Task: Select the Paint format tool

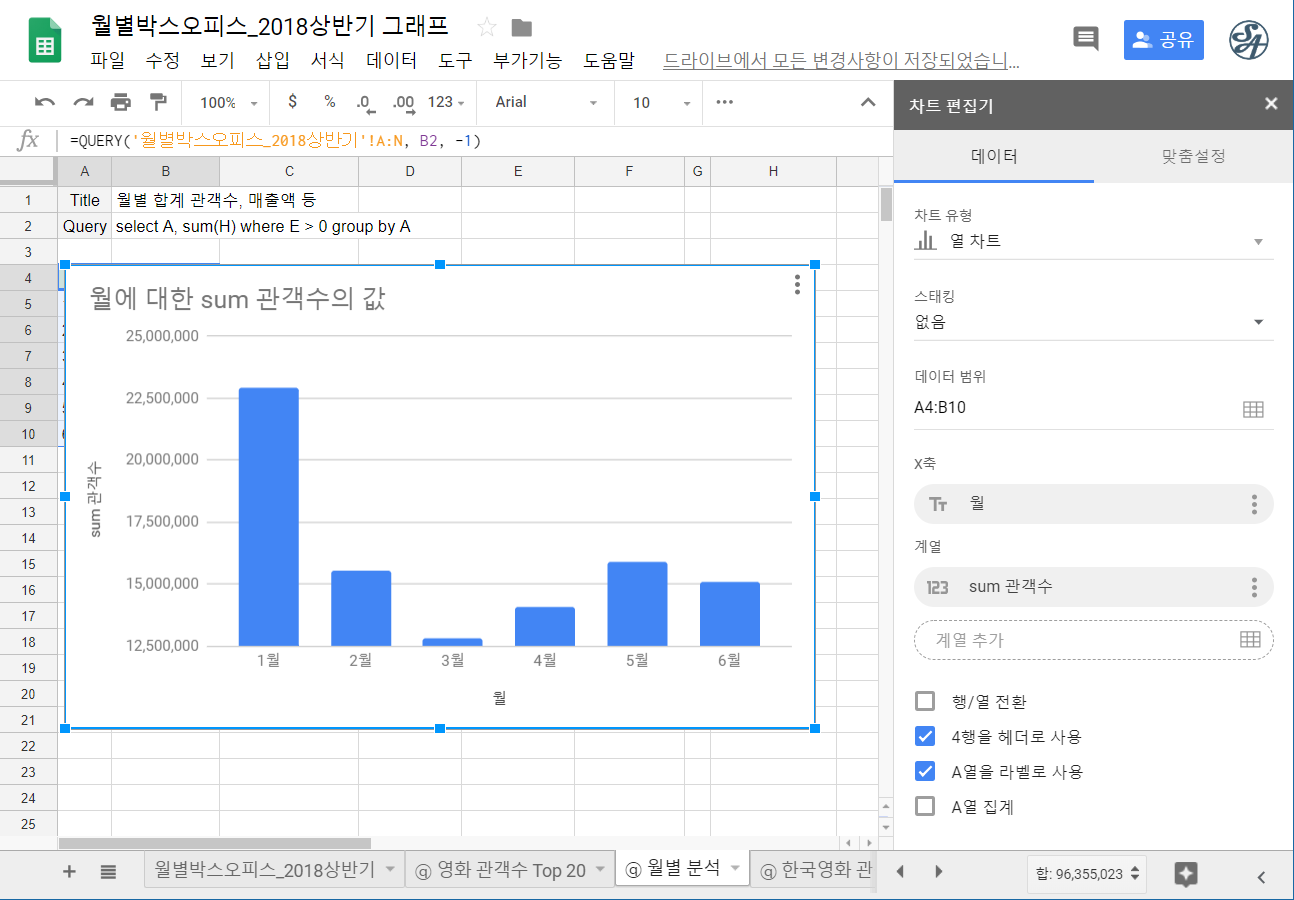Action: (x=157, y=102)
